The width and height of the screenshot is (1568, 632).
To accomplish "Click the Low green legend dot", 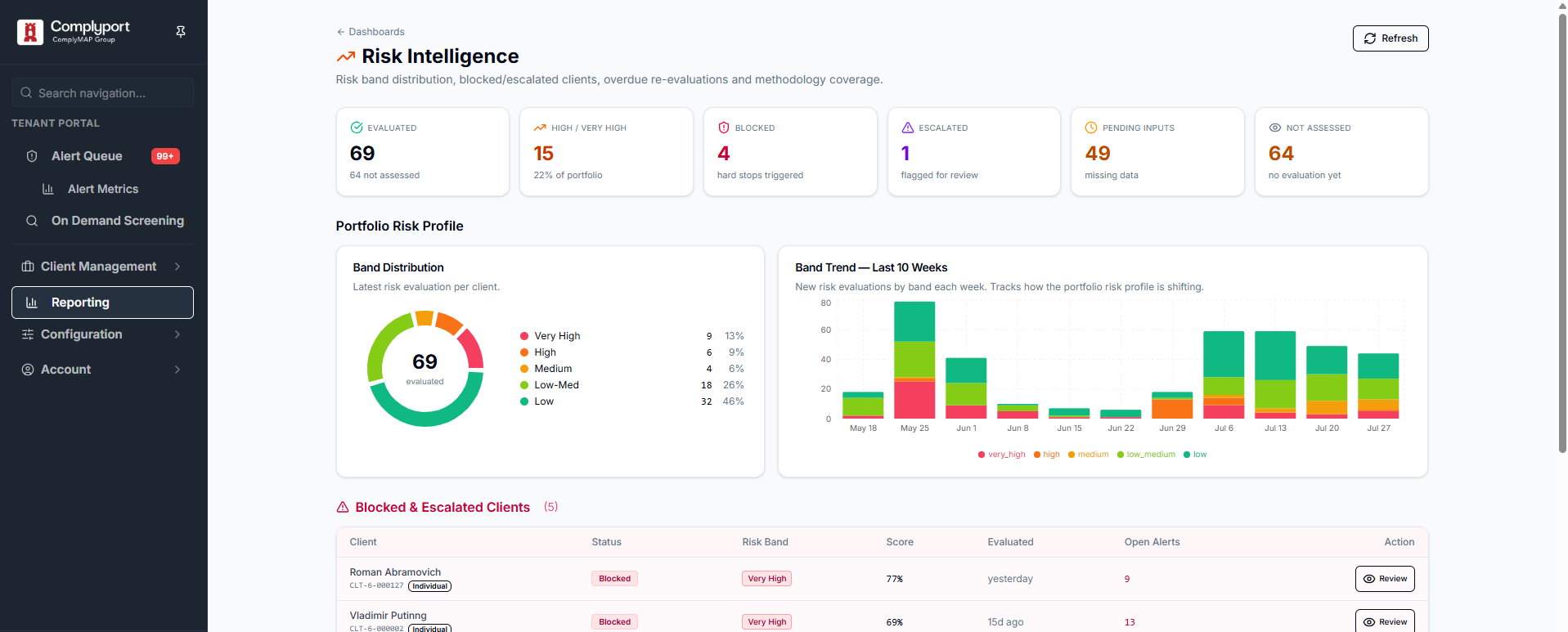I will pos(524,401).
